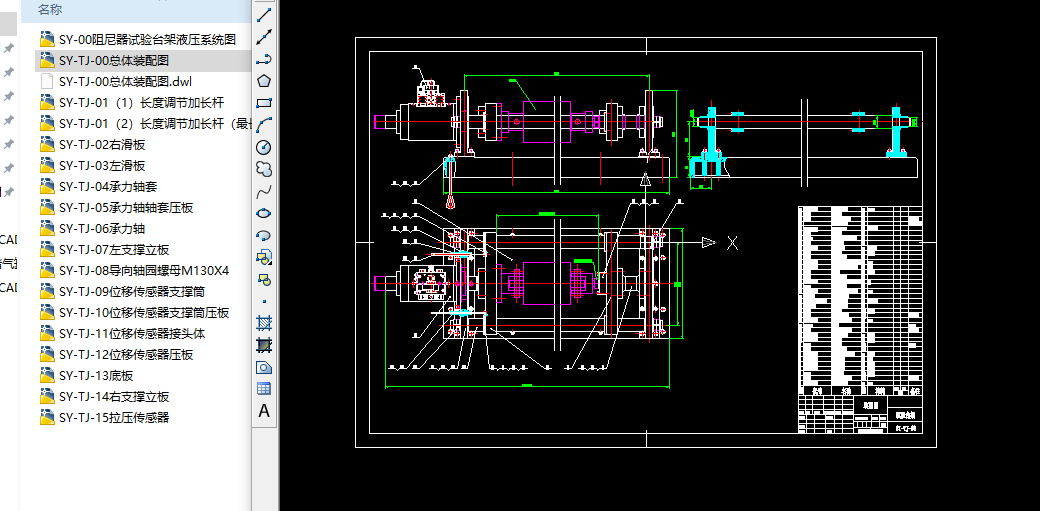Select file SY-TJ-04承力轴套
The image size is (1040, 511).
[x=99, y=187]
